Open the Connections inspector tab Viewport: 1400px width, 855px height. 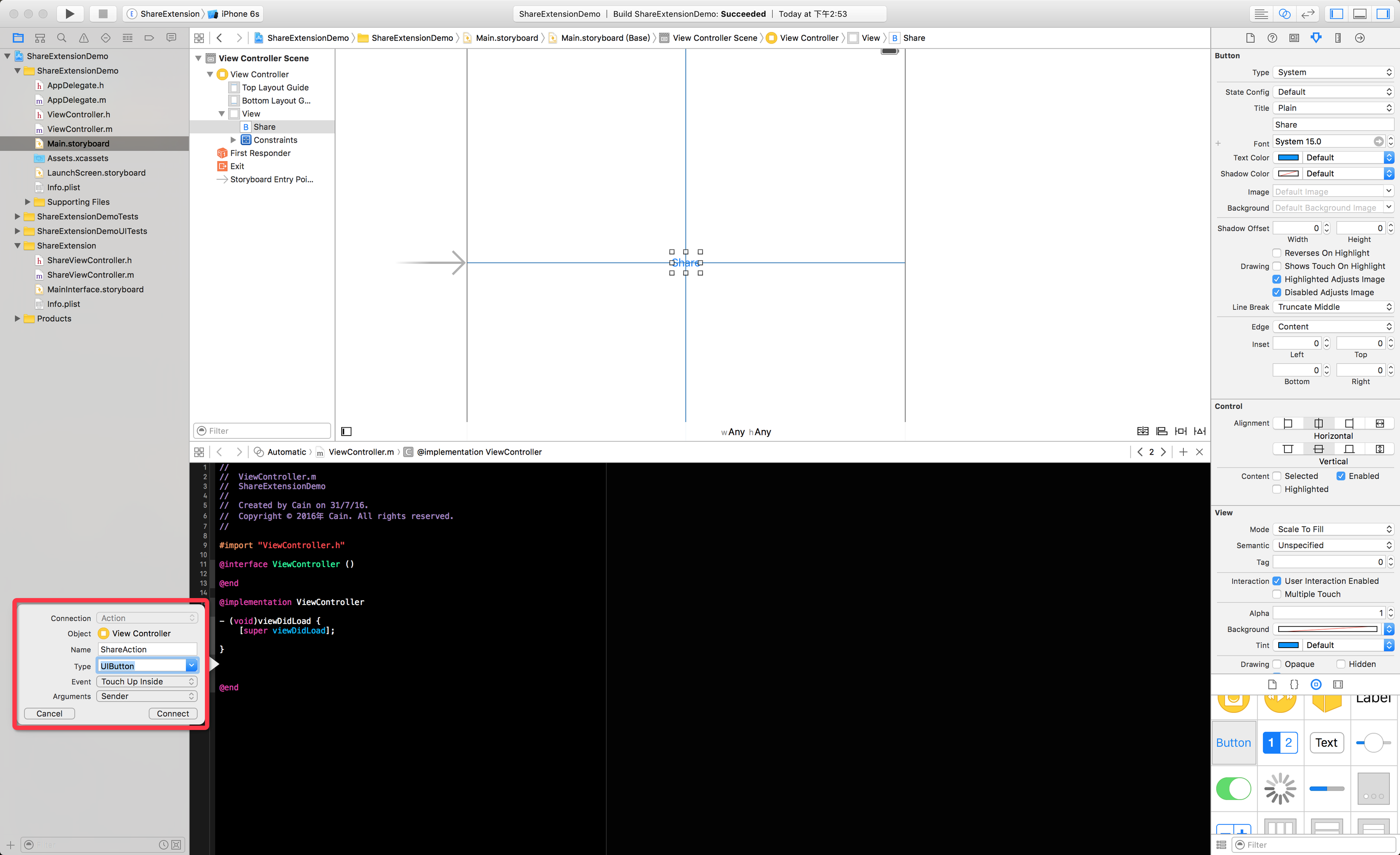pyautogui.click(x=1360, y=38)
